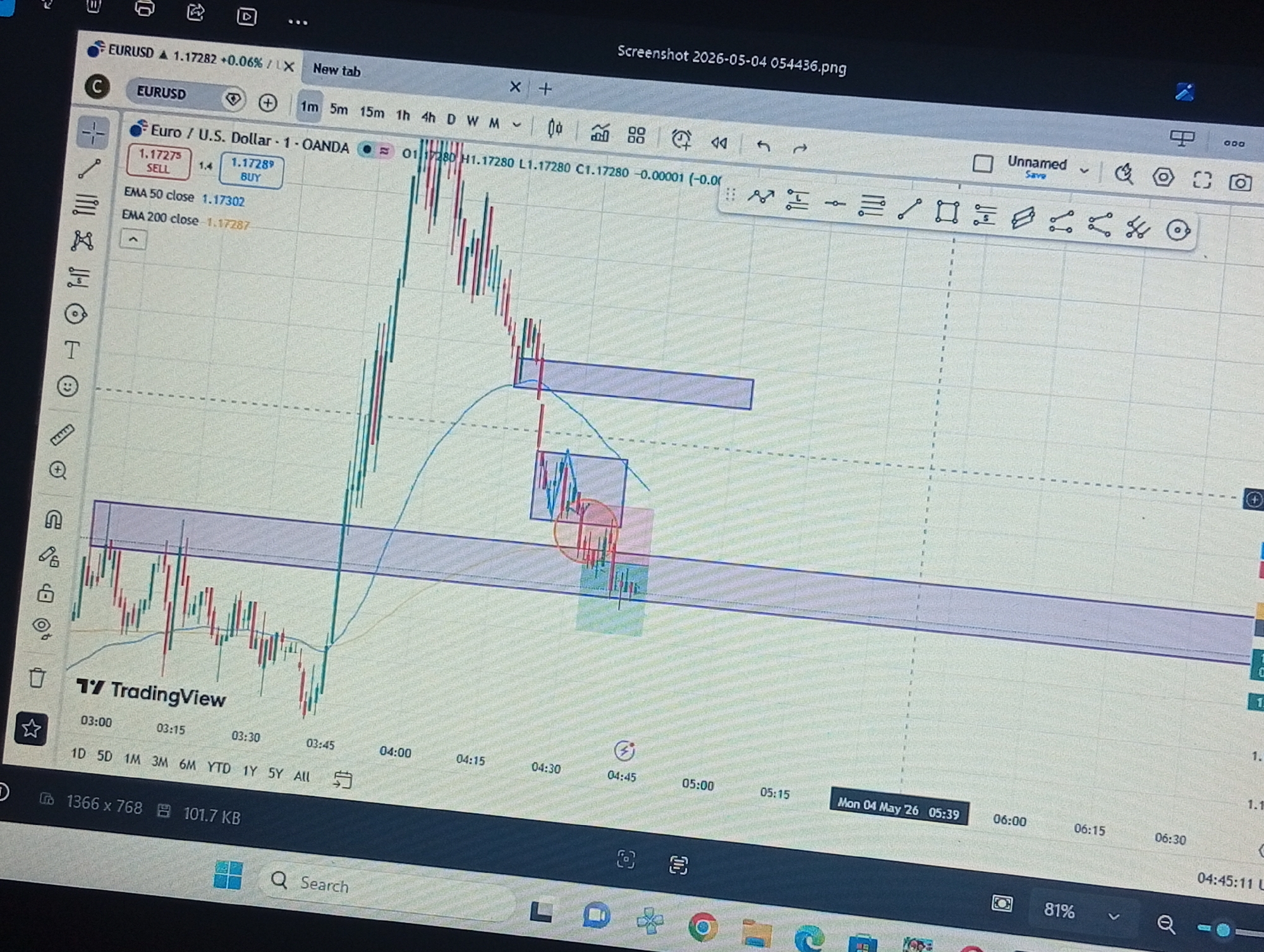Expand the more timeframes chevron
This screenshot has height=952, width=1264.
[x=517, y=125]
